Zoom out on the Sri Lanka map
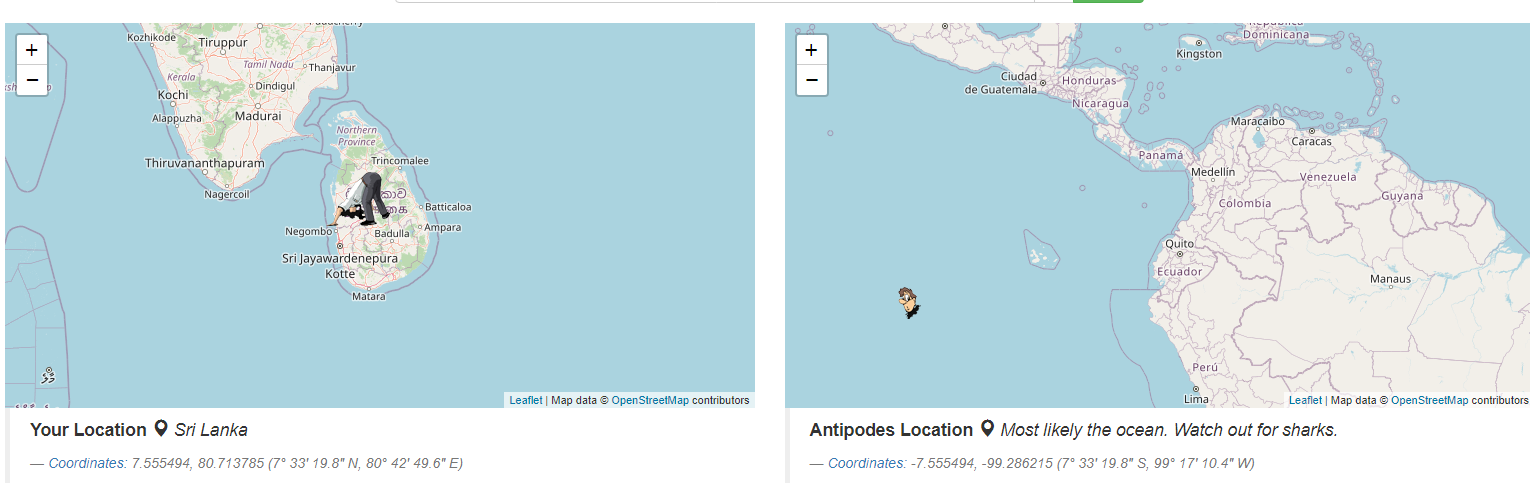 32,80
